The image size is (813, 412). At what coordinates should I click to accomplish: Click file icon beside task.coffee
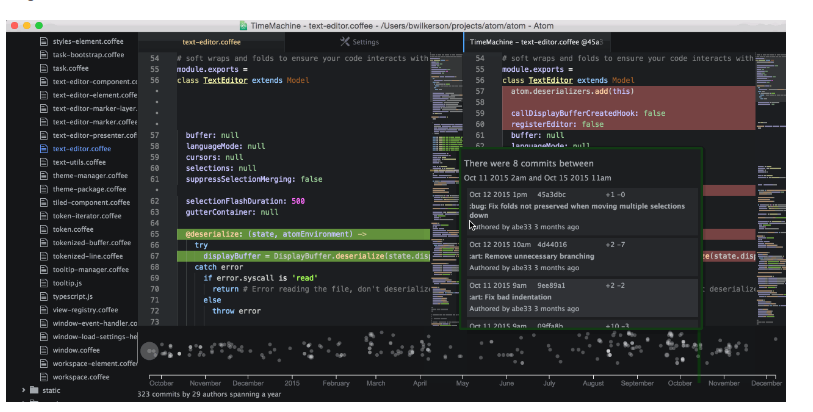(44, 68)
